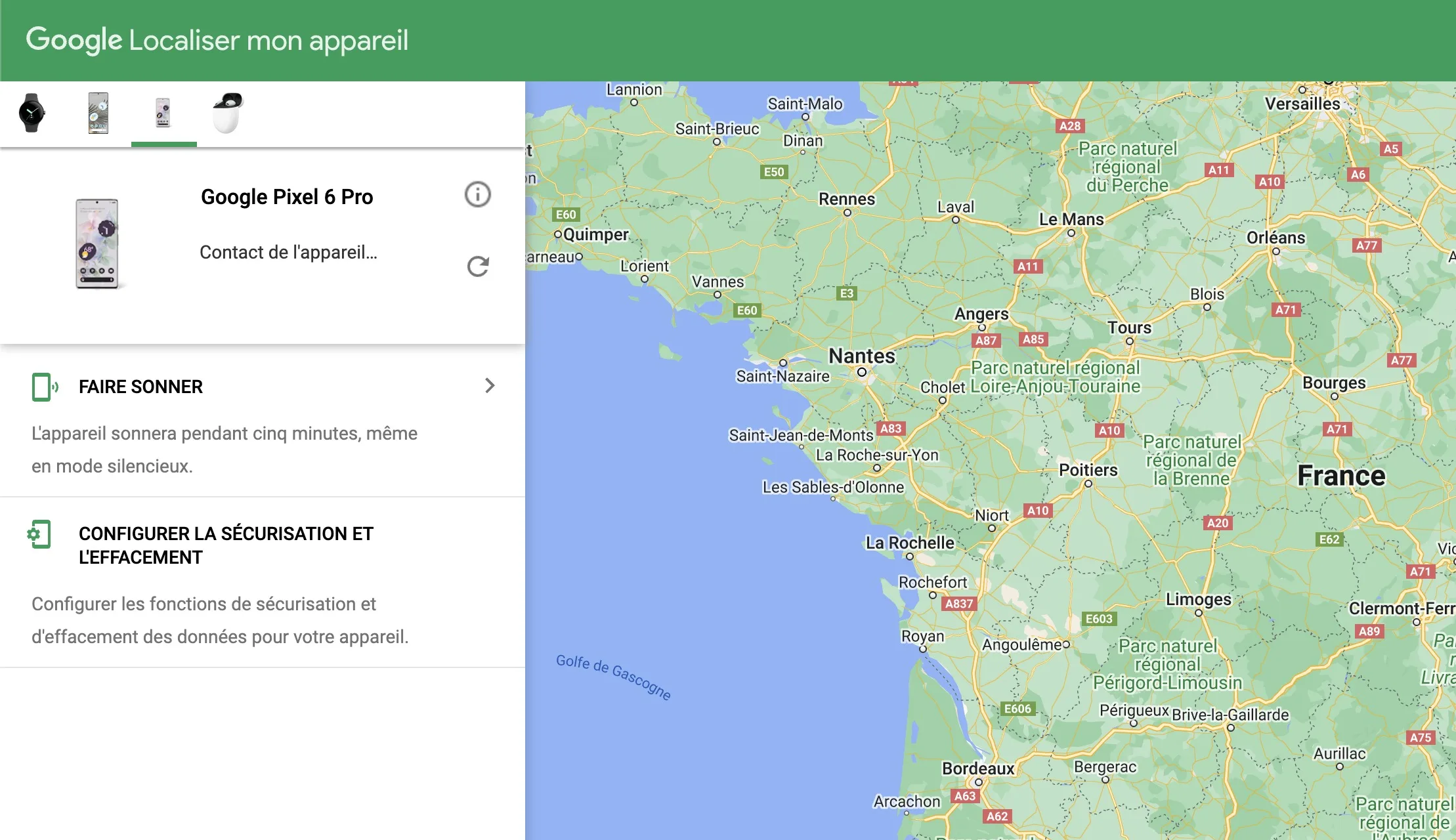Image resolution: width=1456 pixels, height=840 pixels.
Task: Click the A10 highway badge near Poitiers
Action: 1109,430
